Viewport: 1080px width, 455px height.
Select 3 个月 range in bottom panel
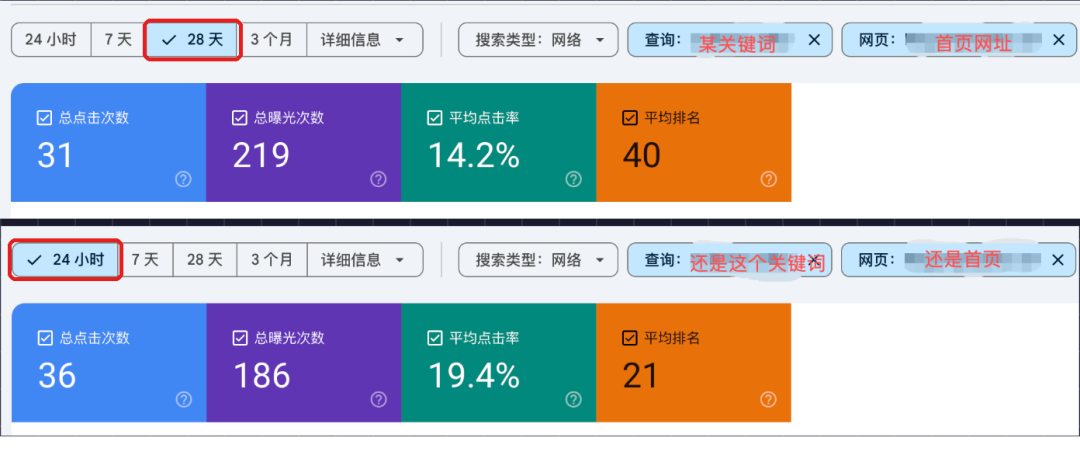pyautogui.click(x=272, y=260)
